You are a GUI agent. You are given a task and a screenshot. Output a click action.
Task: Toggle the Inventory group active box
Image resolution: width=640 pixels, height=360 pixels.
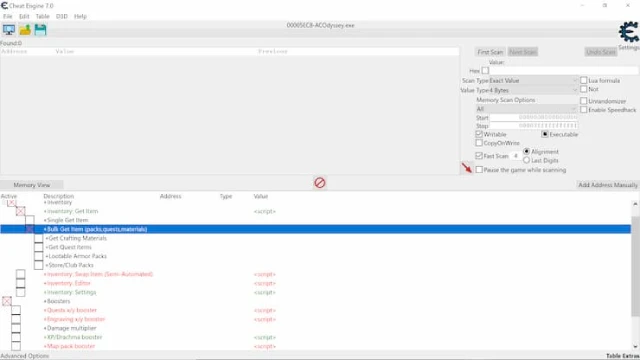click(12, 202)
